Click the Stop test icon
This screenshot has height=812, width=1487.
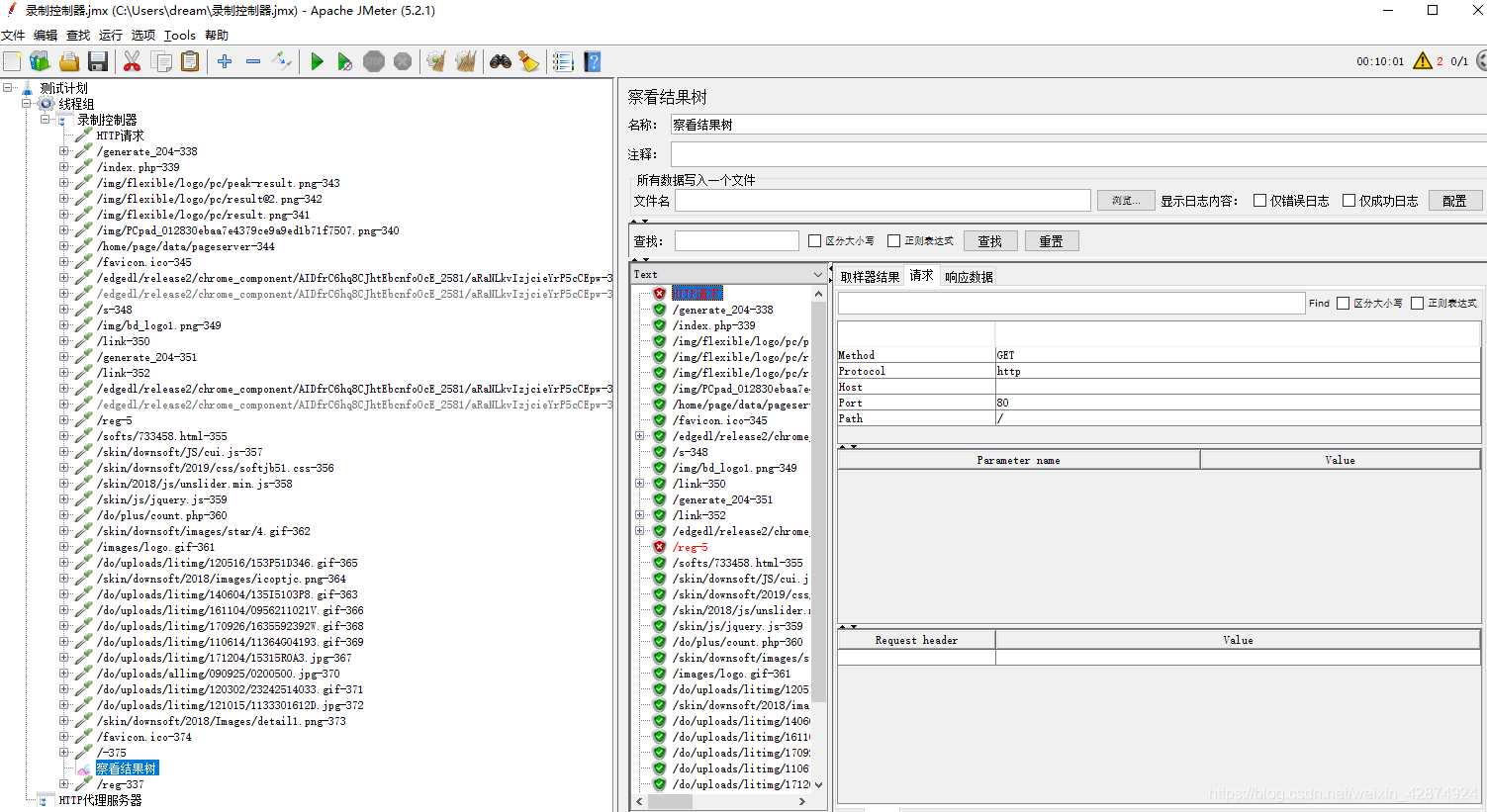pyautogui.click(x=373, y=61)
